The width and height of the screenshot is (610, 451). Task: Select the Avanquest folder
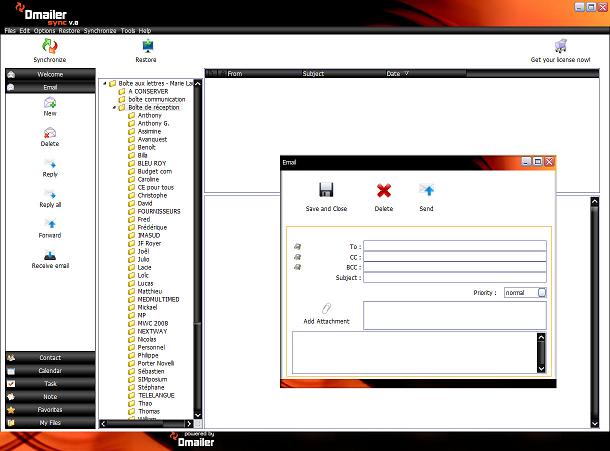[x=152, y=139]
